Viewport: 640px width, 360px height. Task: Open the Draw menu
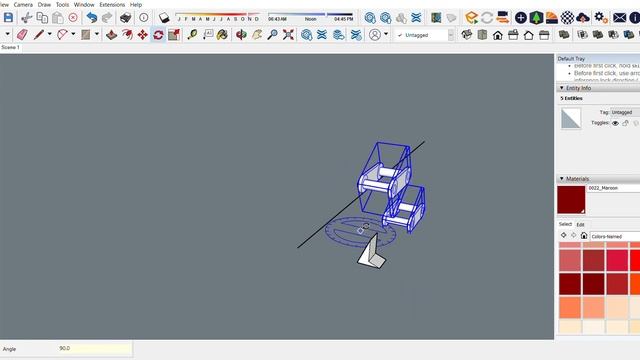[x=44, y=4]
